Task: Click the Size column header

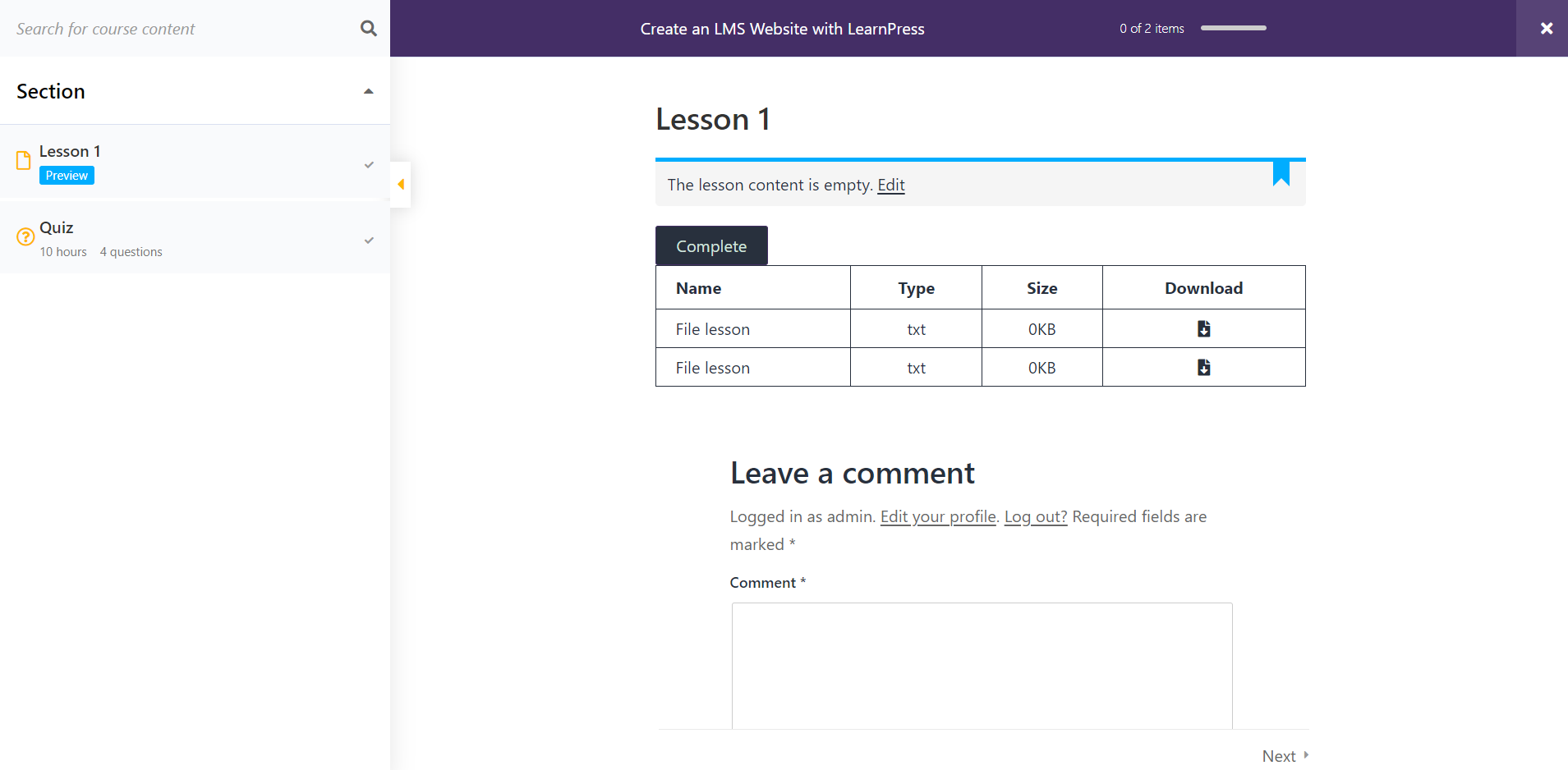Action: click(1042, 288)
